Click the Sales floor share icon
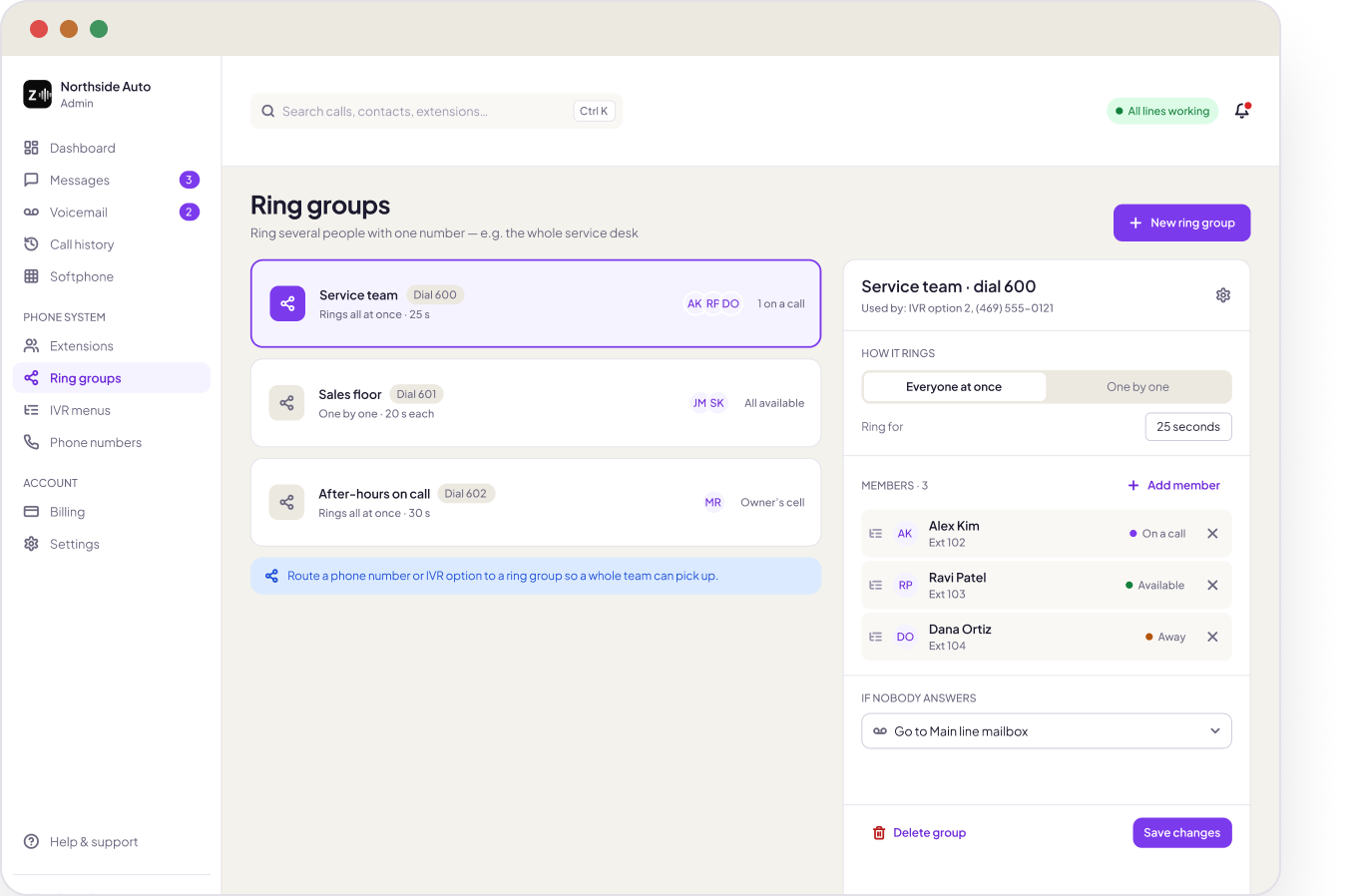This screenshot has height=896, width=1357. coord(286,403)
